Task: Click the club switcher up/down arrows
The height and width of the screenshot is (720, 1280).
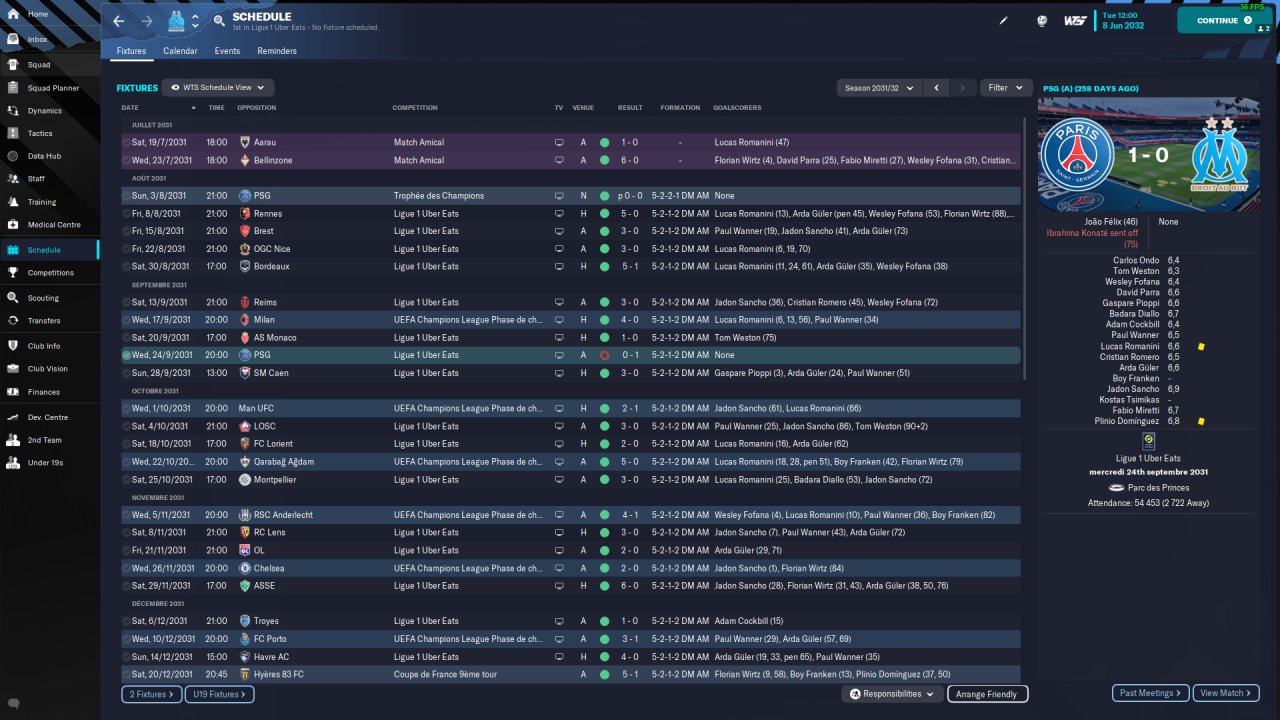Action: [x=195, y=21]
